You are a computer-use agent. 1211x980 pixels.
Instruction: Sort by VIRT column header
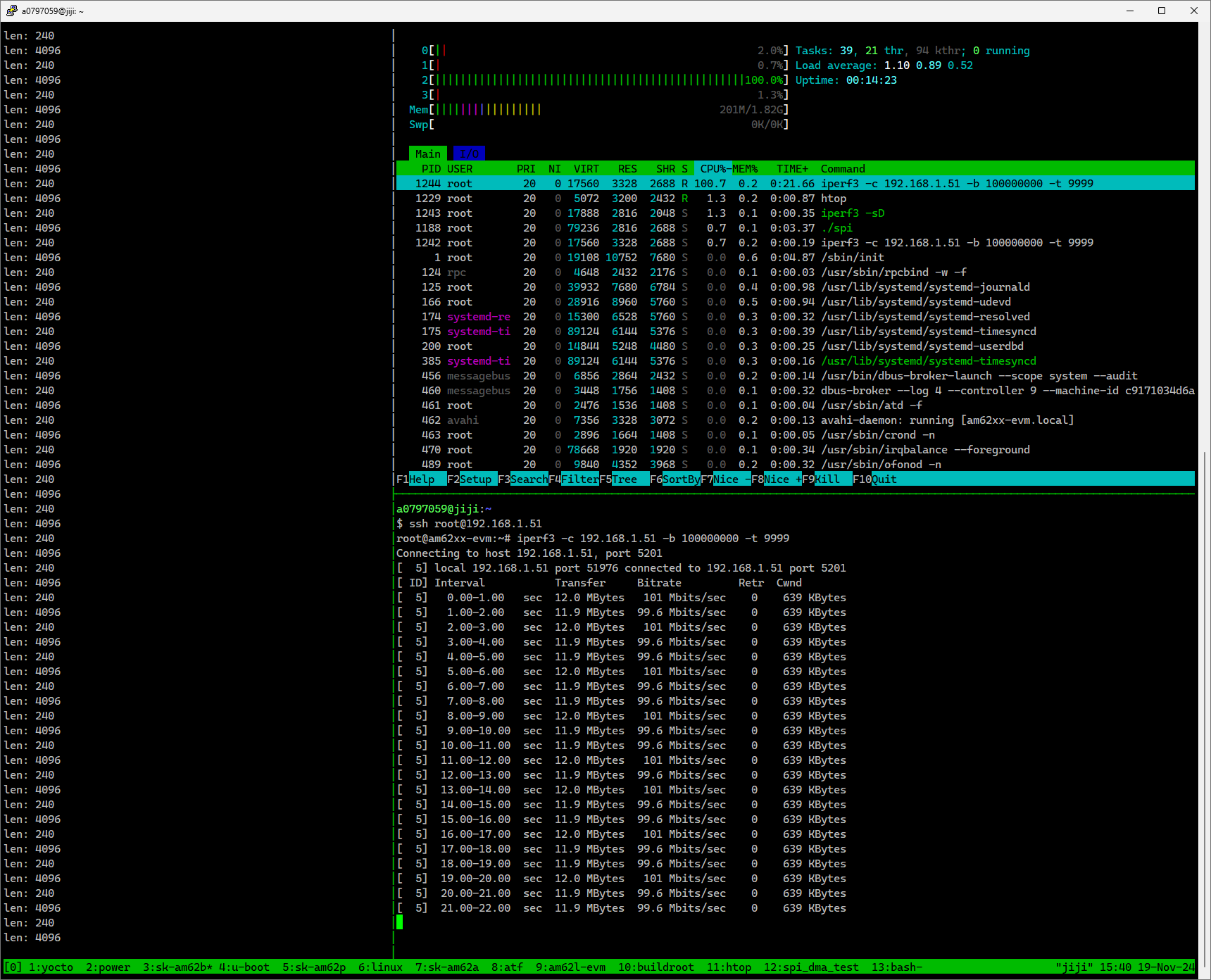(586, 169)
